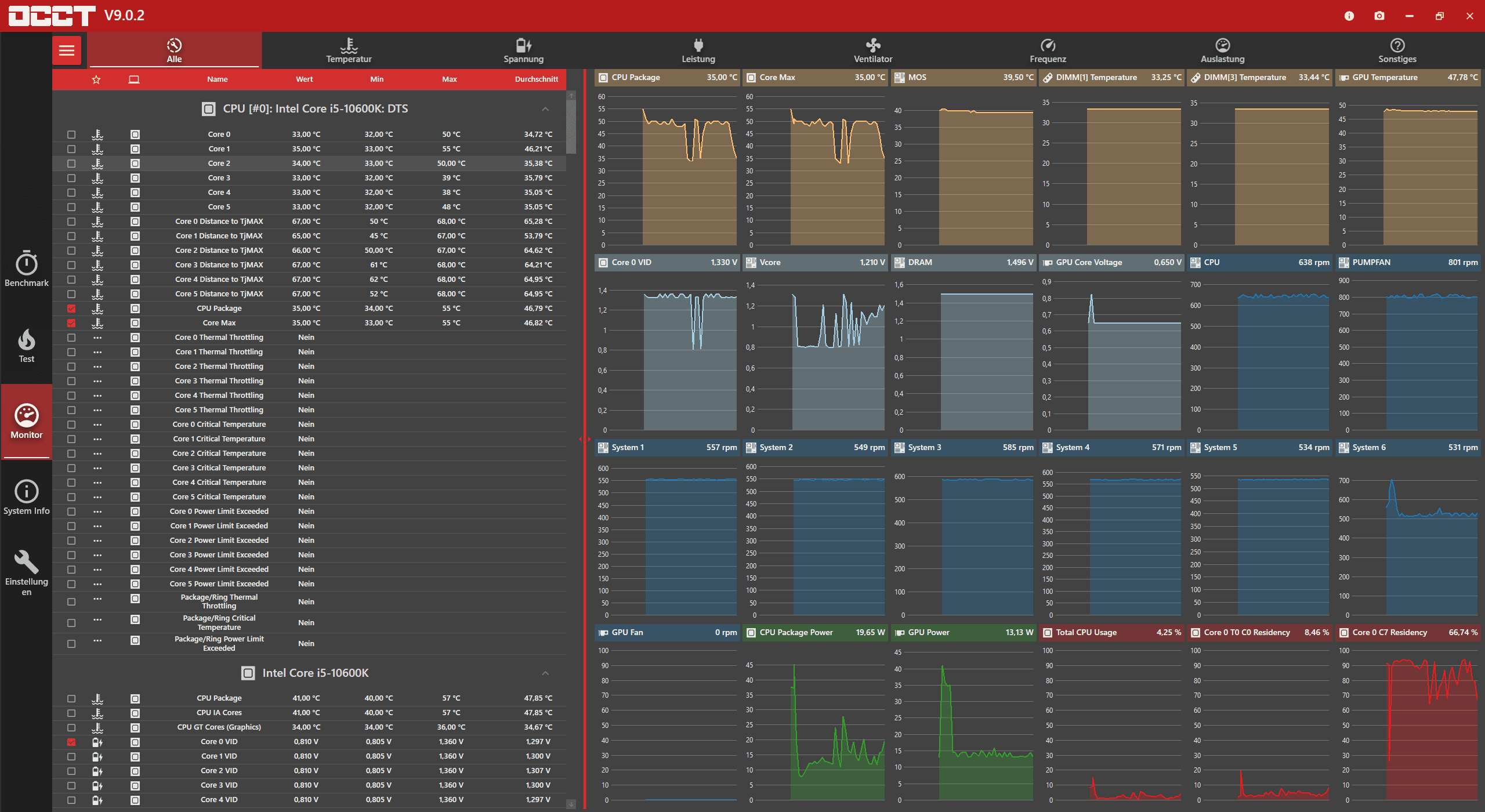Screen dimensions: 1485x812
Task: Switch to the Sonstiges tab
Action: [1397, 50]
